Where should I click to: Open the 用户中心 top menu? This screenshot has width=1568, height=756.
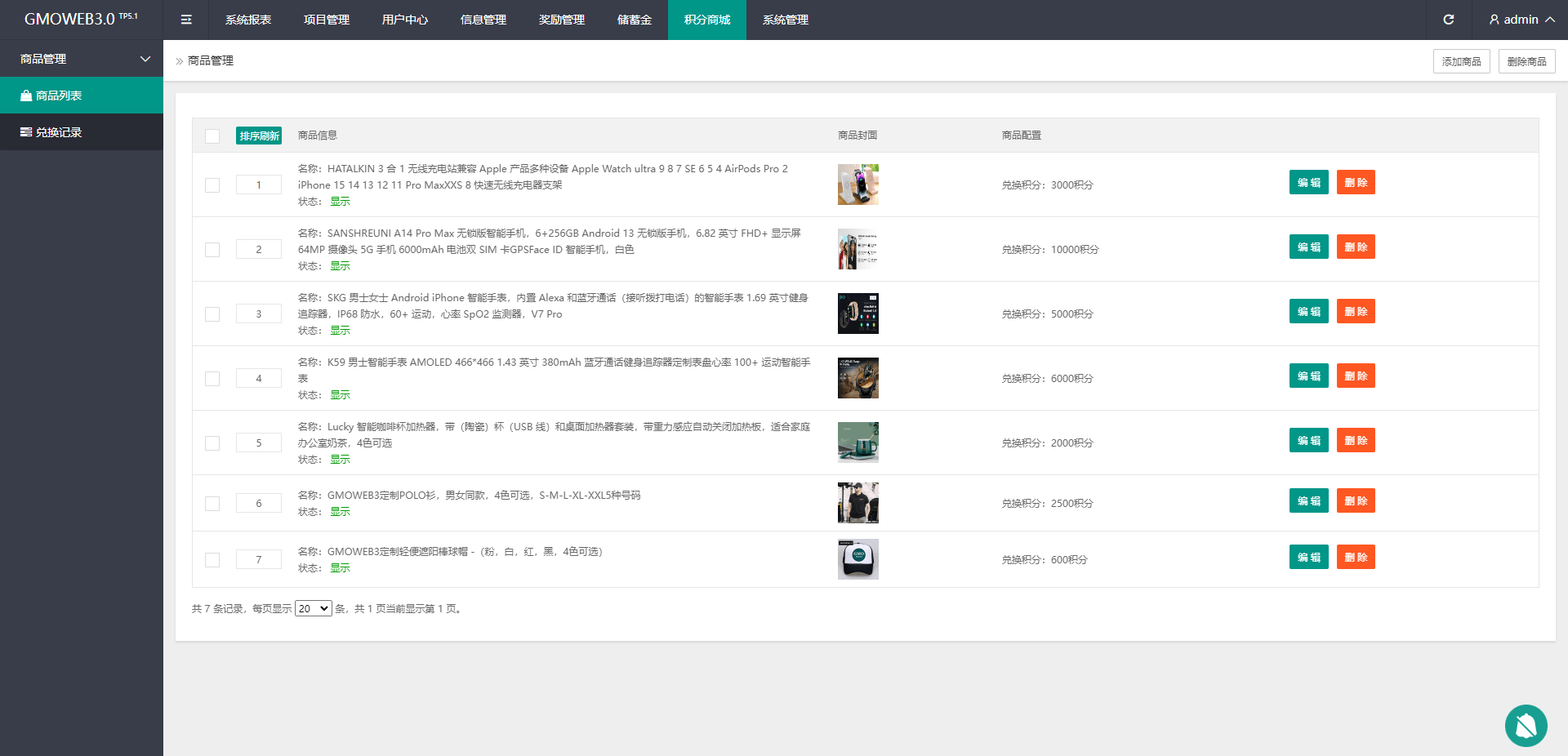[x=404, y=20]
